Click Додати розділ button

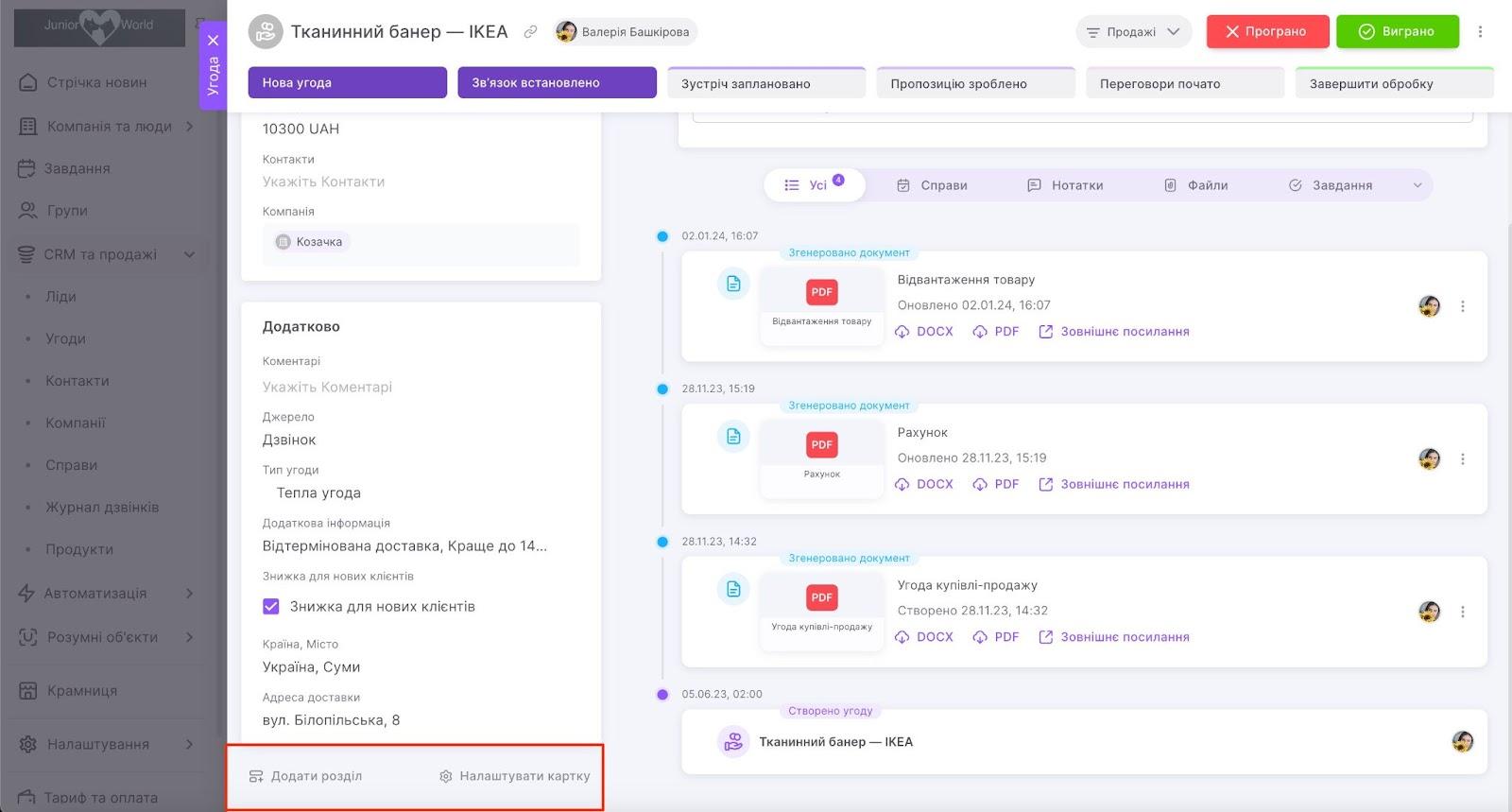[305, 776]
